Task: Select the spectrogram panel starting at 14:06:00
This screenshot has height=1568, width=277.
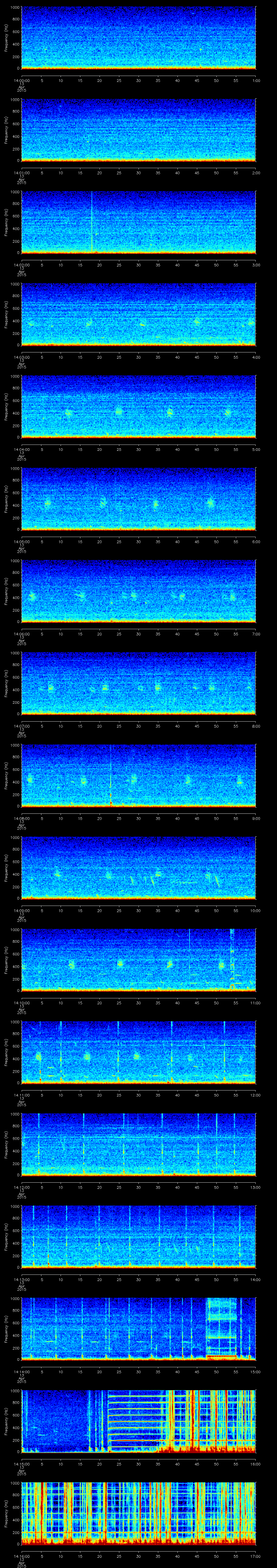Action: (x=139, y=591)
